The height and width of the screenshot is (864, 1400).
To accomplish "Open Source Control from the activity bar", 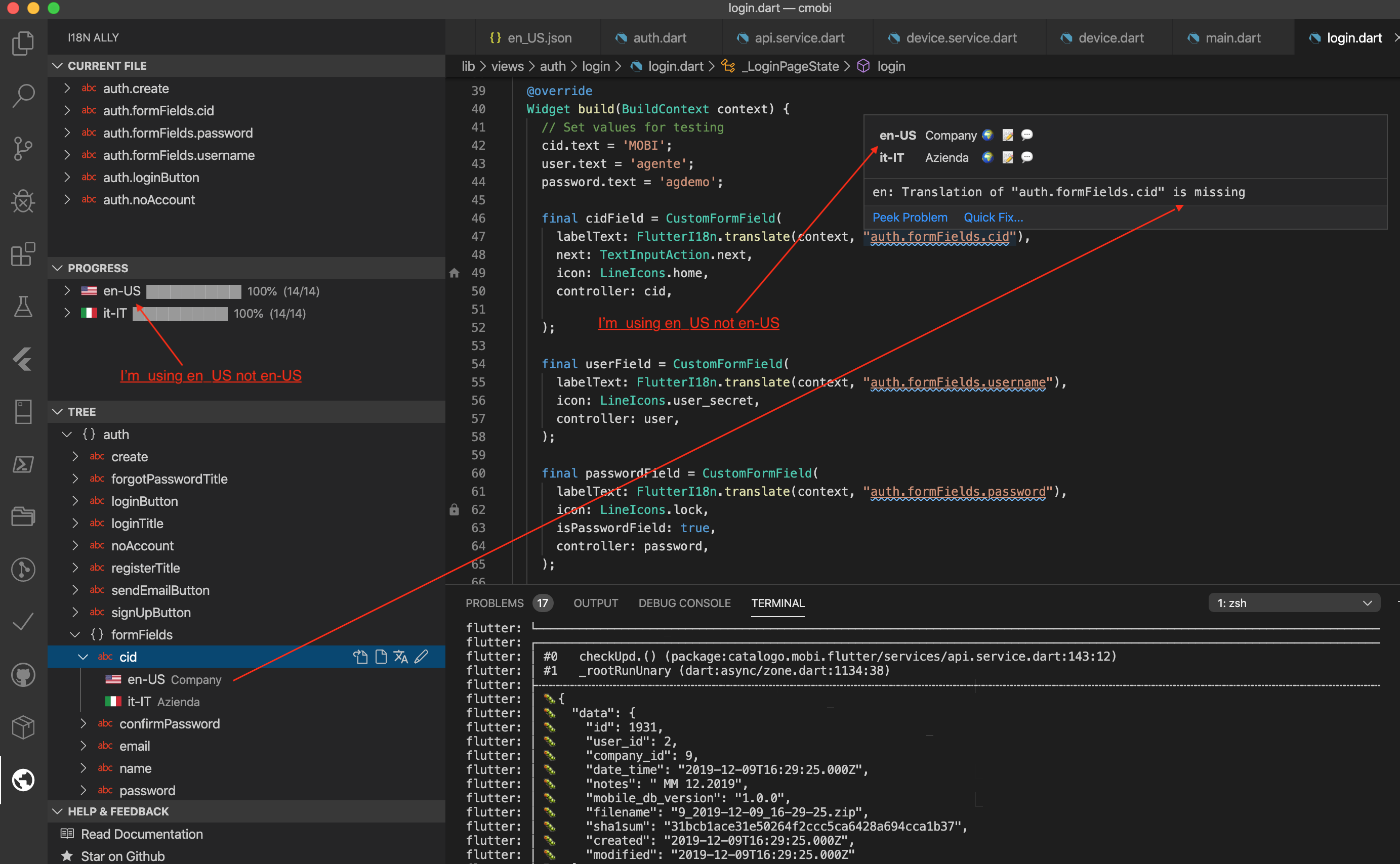I will (23, 149).
